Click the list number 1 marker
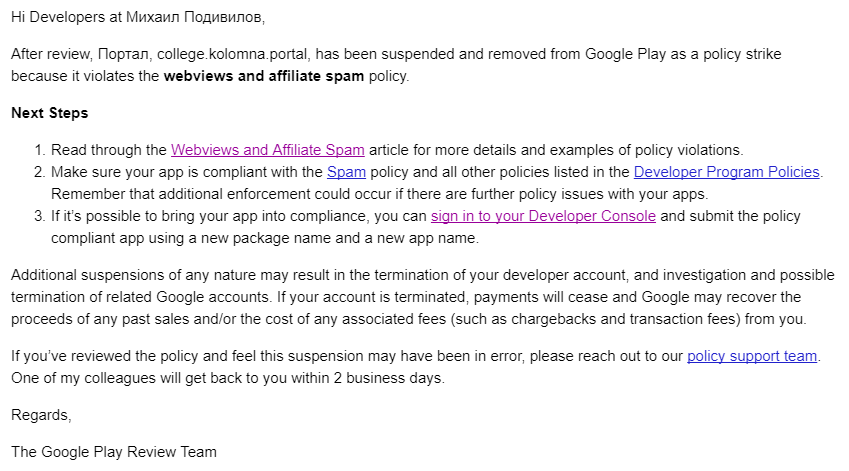 point(39,150)
